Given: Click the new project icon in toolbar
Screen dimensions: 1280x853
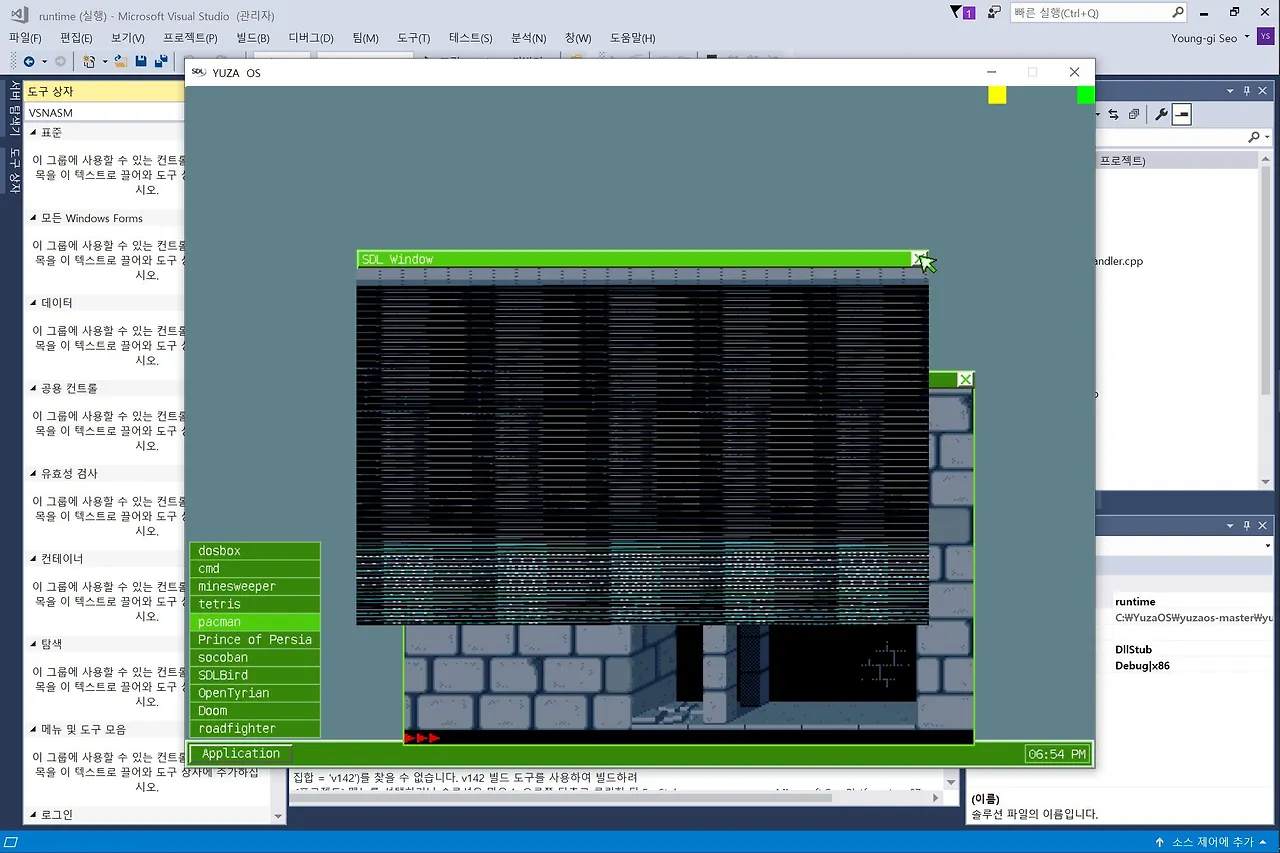Looking at the screenshot, I should coord(89,62).
